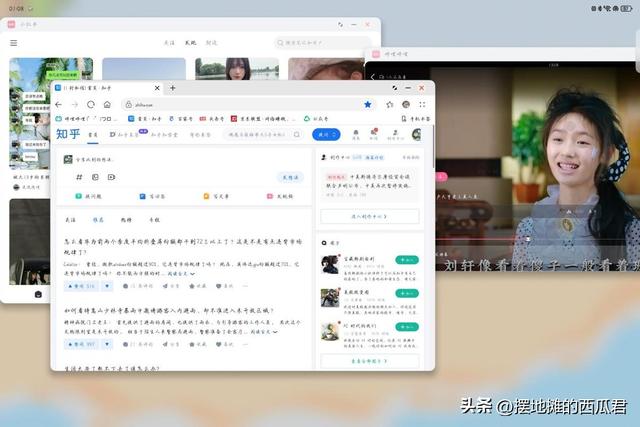The width and height of the screenshot is (640, 427).
Task: Open the green cloud-icon bookmark
Action: [316, 118]
